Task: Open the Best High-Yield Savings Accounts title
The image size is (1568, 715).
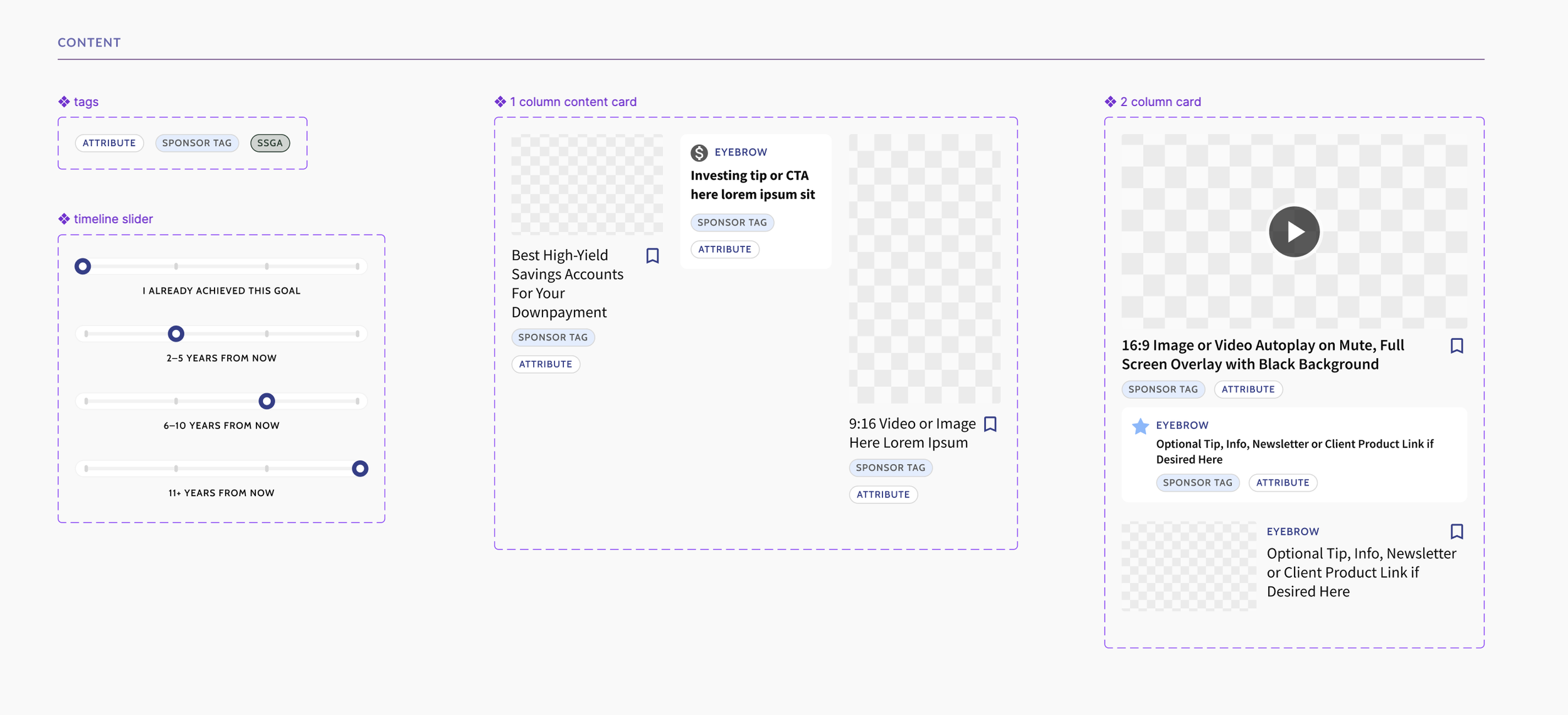Action: (x=567, y=283)
